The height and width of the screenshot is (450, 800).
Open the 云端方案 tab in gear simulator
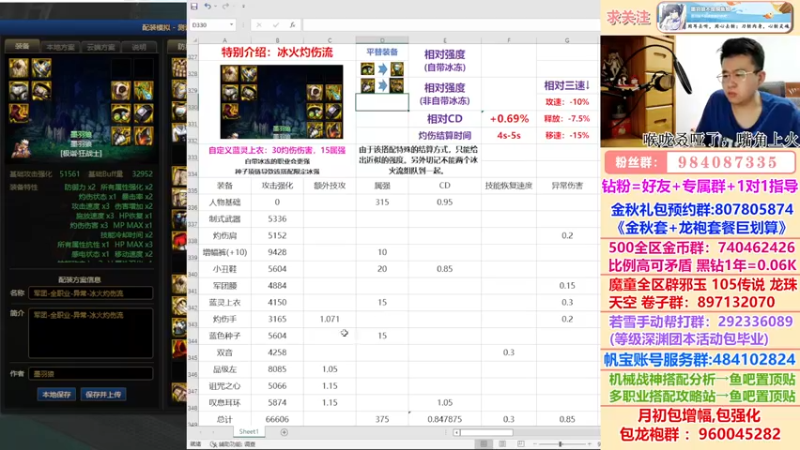point(101,47)
